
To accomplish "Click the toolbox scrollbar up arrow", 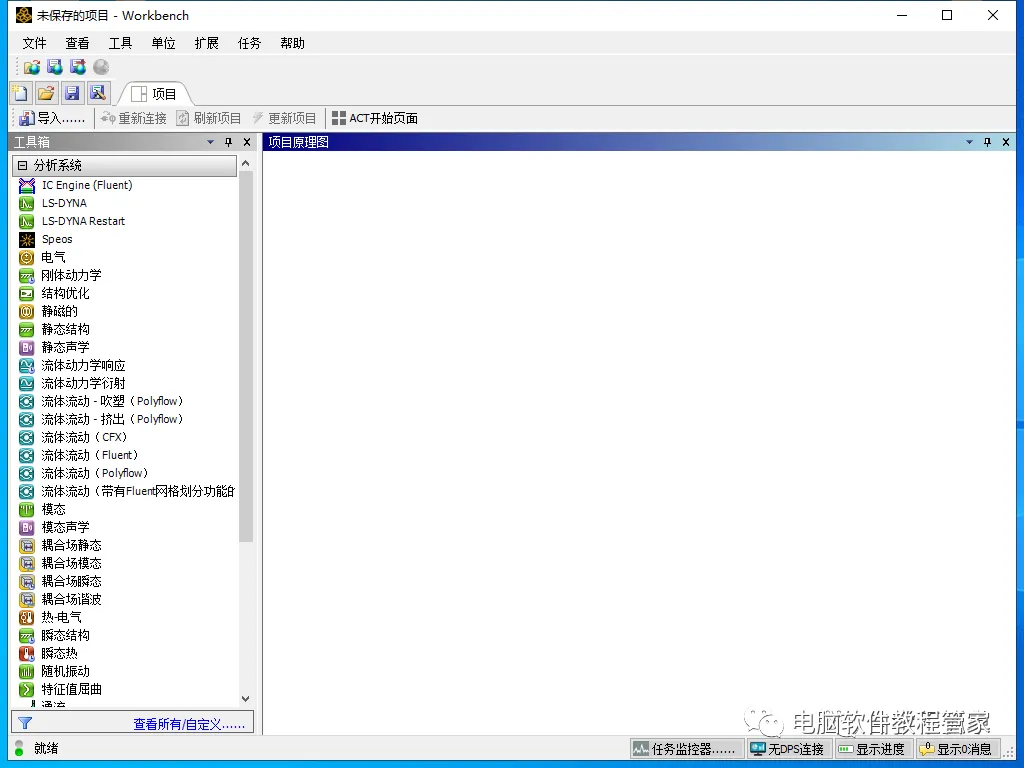I will (x=246, y=163).
